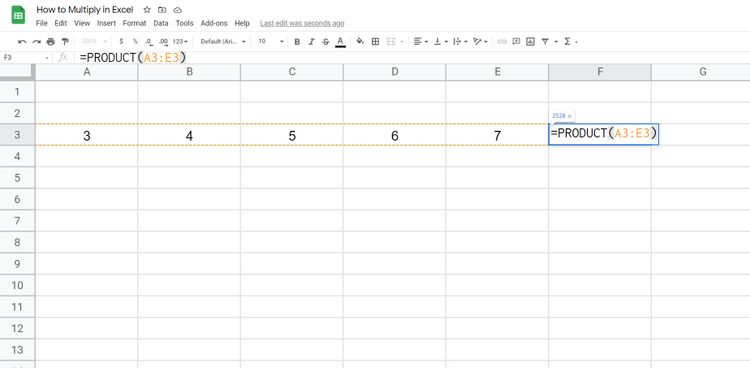Move document using the folder icon

(x=162, y=10)
